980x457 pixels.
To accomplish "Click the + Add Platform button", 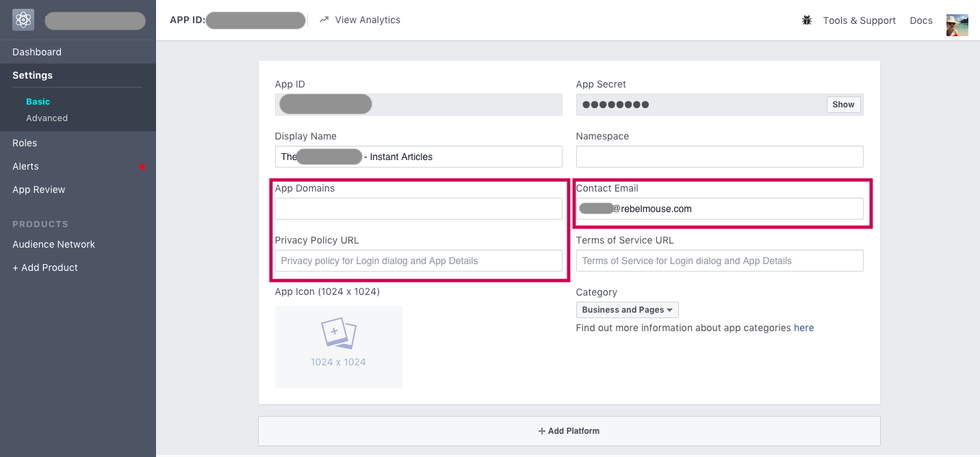I will (x=569, y=431).
